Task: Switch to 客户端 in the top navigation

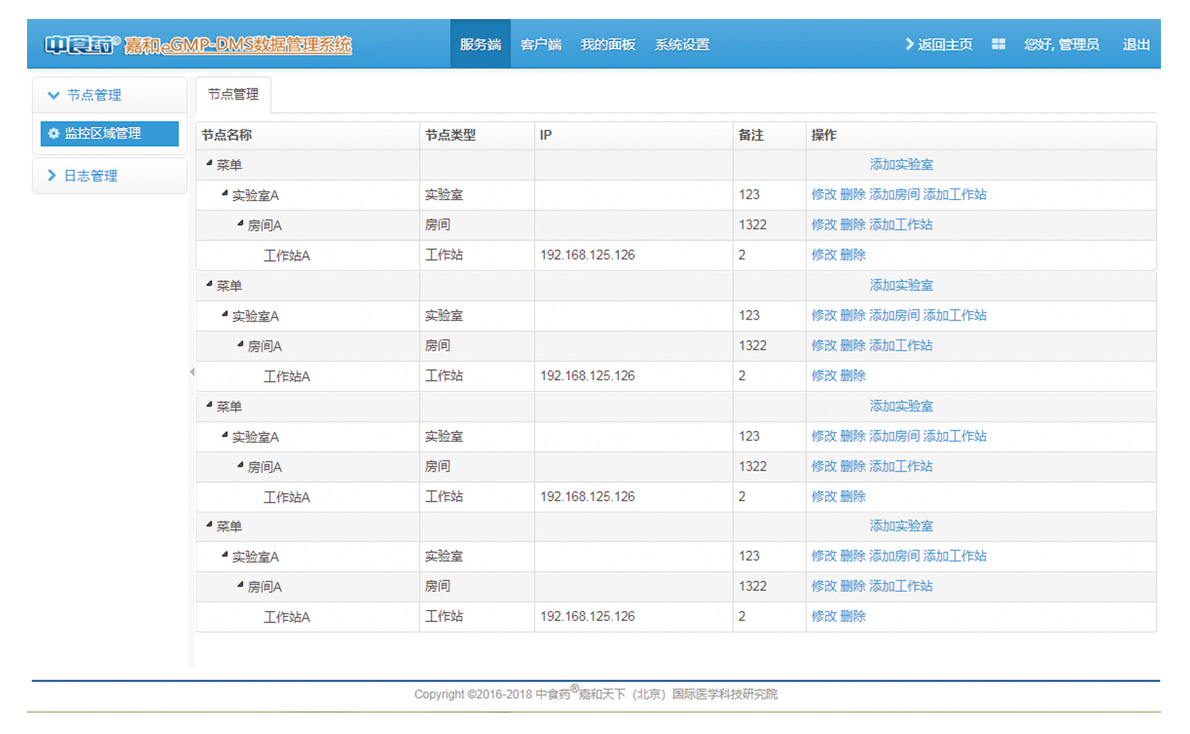Action: [541, 45]
